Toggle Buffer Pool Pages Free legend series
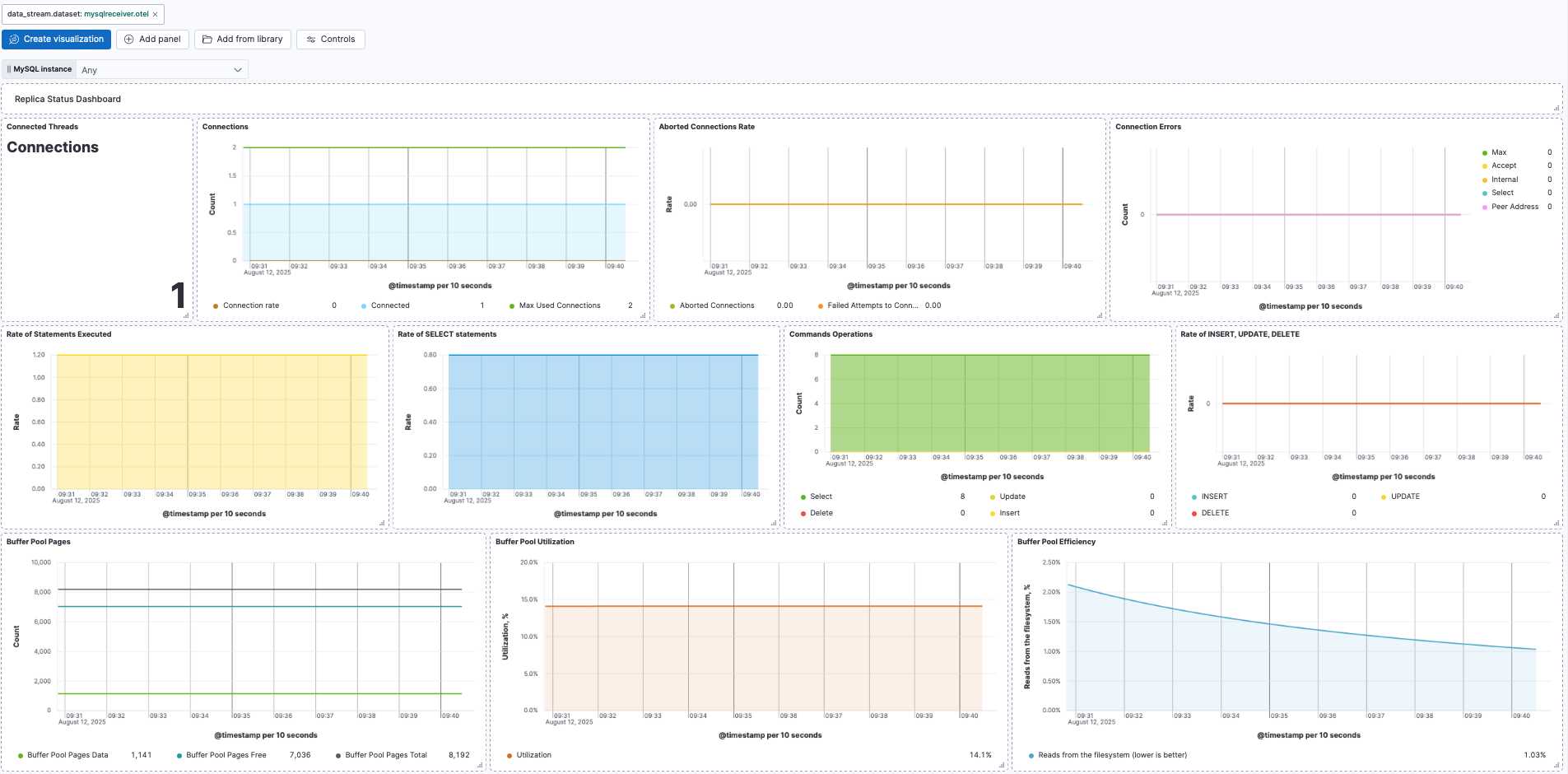 coord(226,755)
